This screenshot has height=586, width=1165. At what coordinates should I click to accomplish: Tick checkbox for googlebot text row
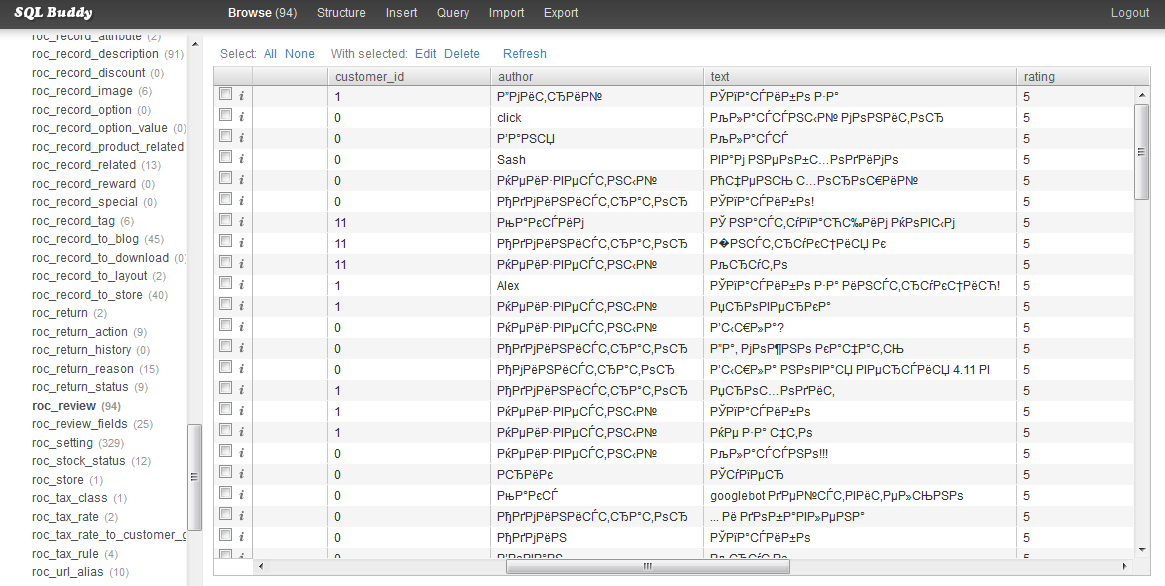click(225, 493)
